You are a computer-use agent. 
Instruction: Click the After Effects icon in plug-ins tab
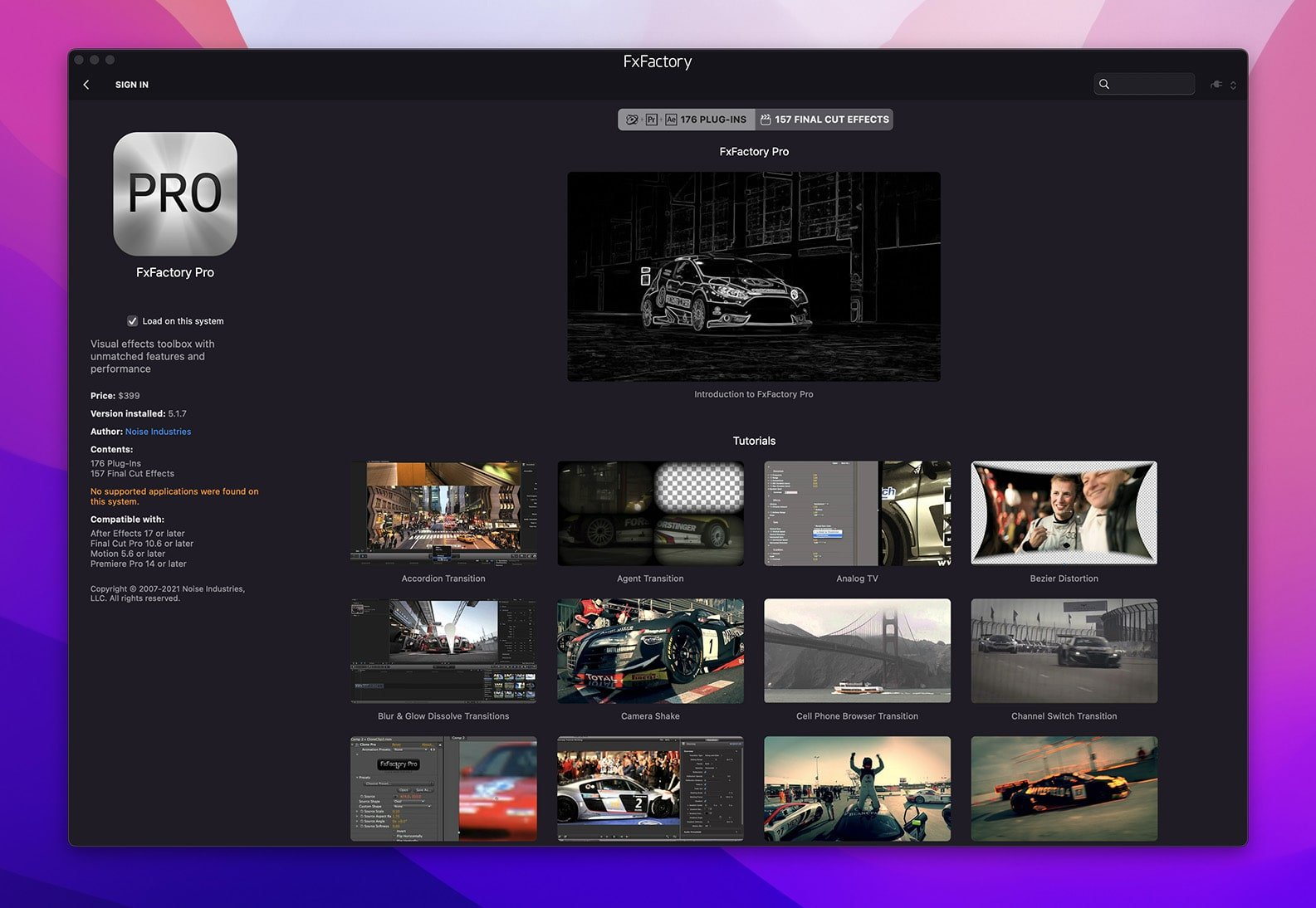(671, 120)
